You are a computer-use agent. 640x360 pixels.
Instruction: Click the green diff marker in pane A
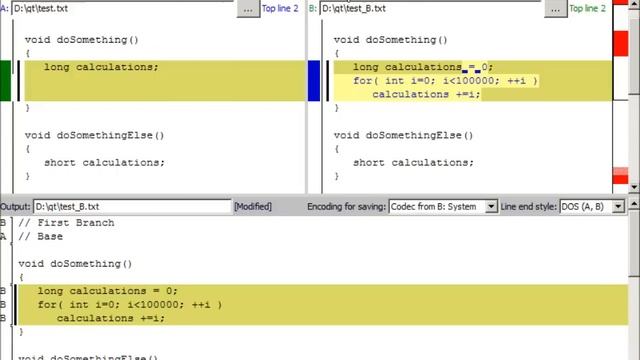click(x=5, y=80)
